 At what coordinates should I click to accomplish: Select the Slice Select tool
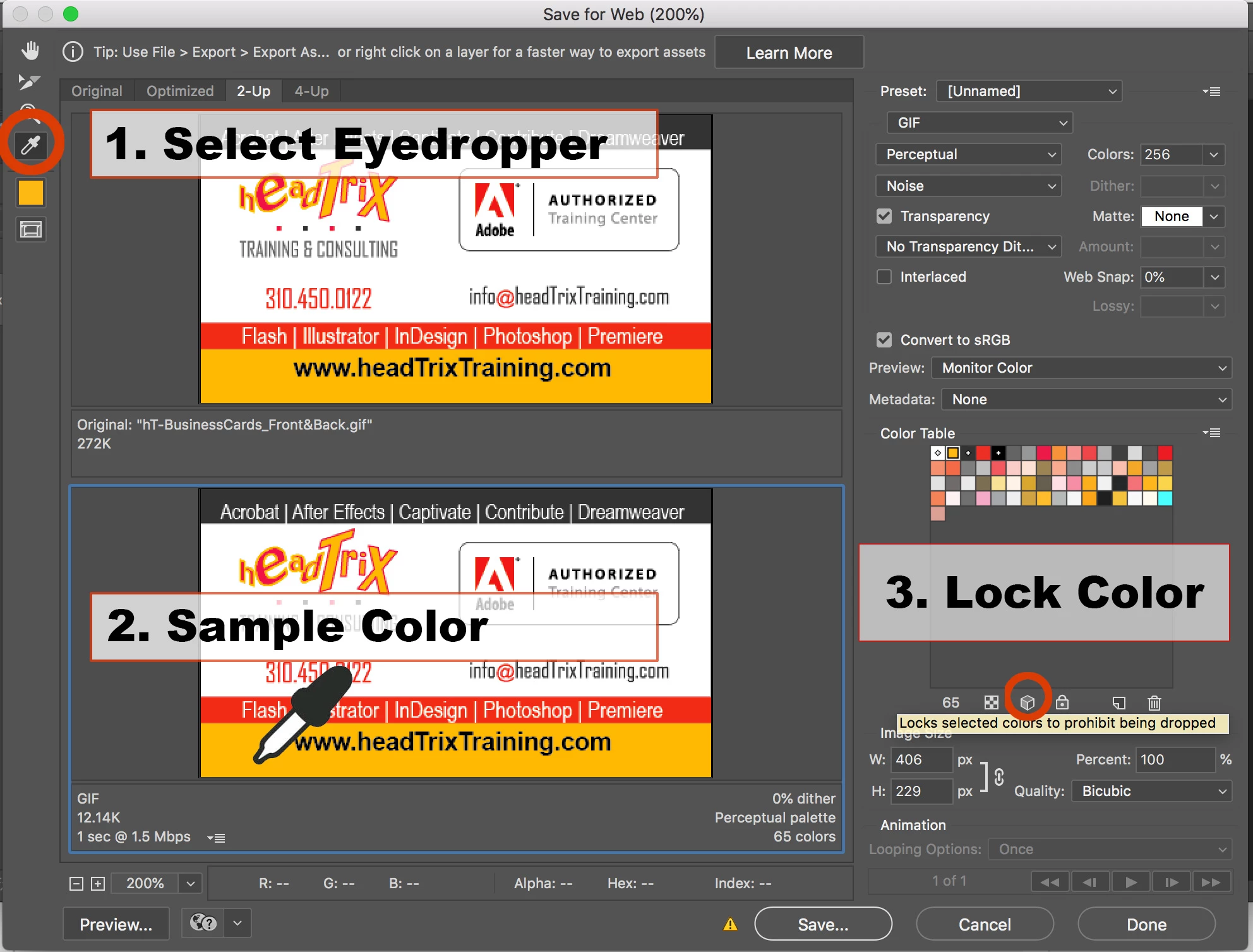click(x=29, y=82)
